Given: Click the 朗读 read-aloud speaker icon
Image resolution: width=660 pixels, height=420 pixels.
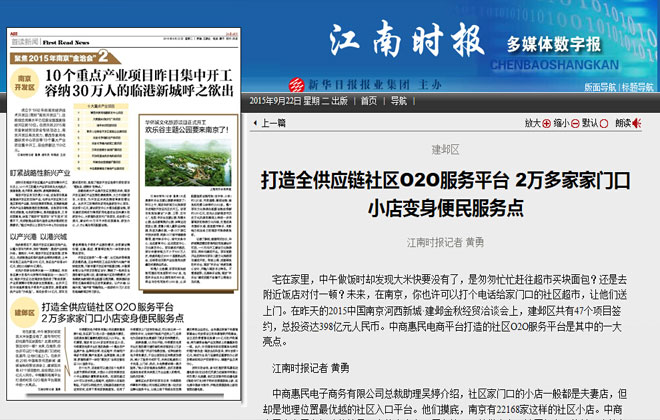Looking at the screenshot, I should tap(638, 123).
